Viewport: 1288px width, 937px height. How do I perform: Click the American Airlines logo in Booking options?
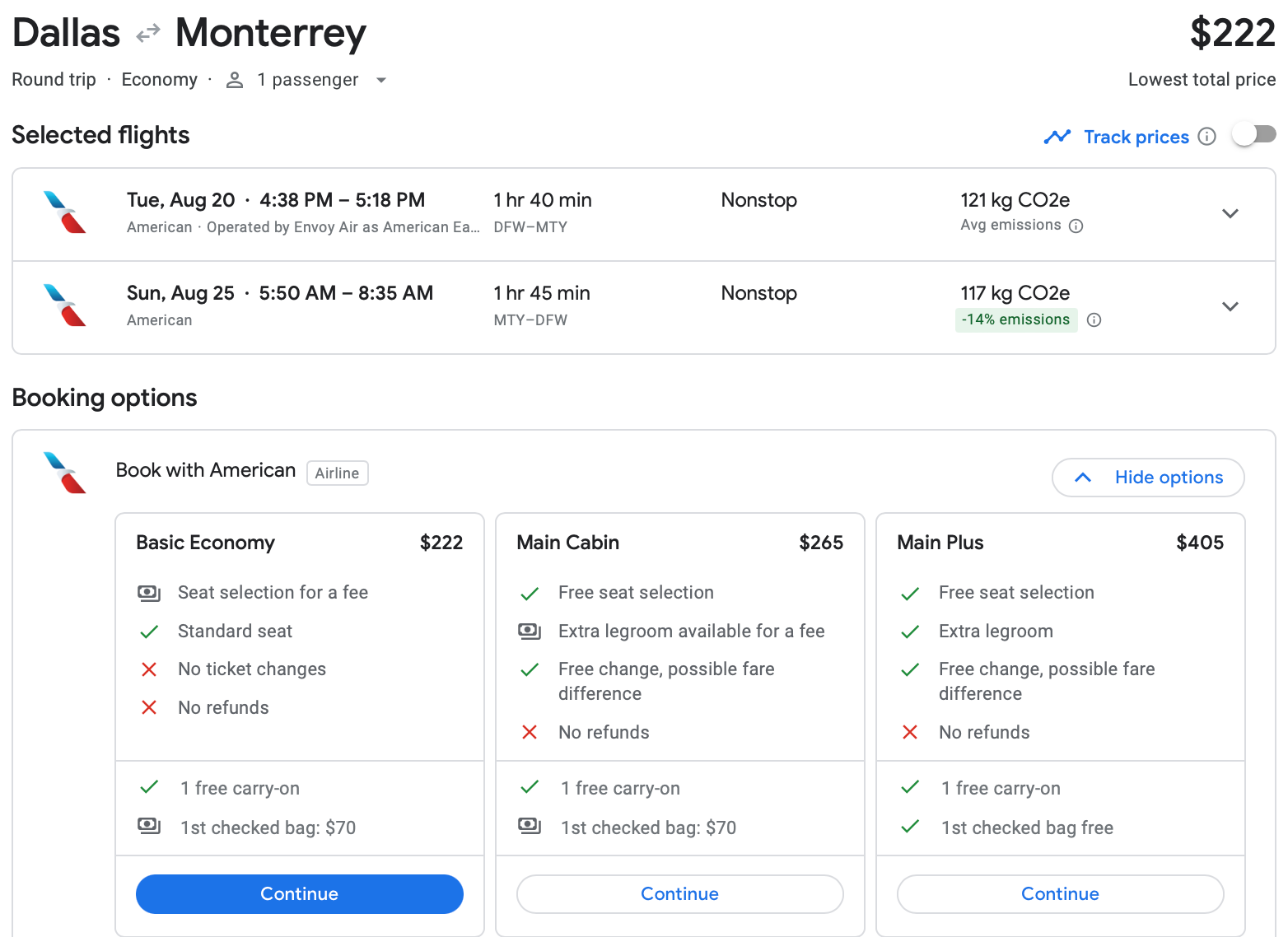pyautogui.click(x=65, y=473)
